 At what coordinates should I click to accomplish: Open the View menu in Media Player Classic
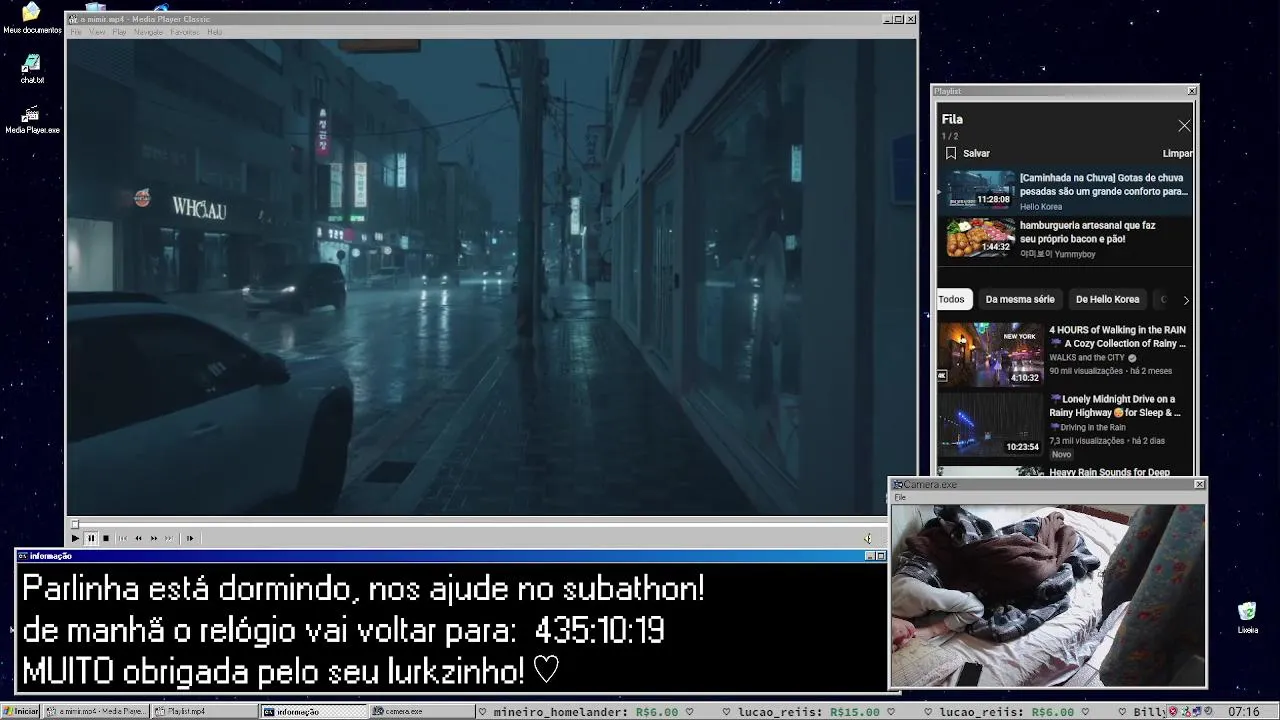click(x=97, y=32)
